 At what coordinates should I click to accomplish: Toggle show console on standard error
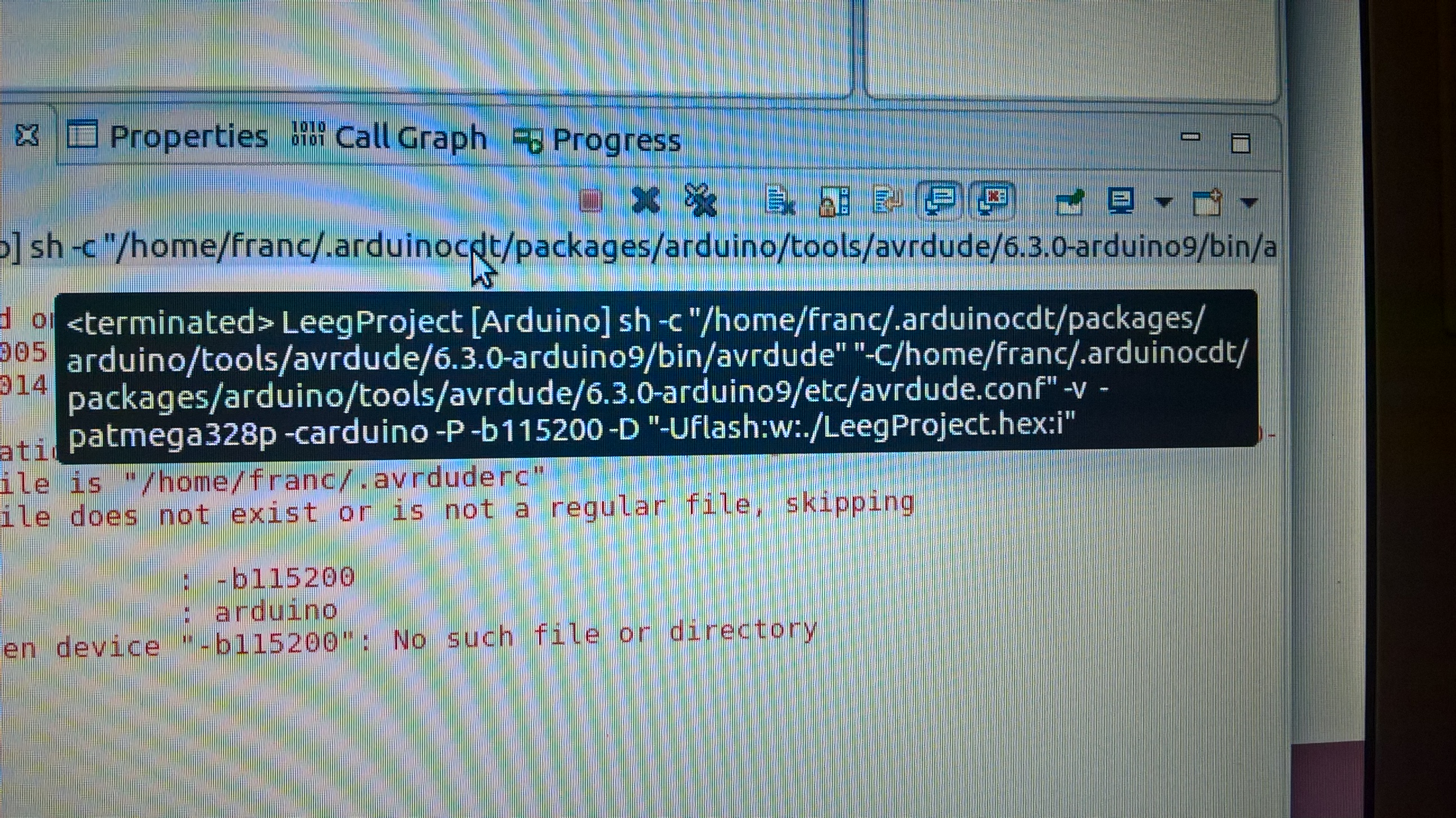tap(992, 200)
